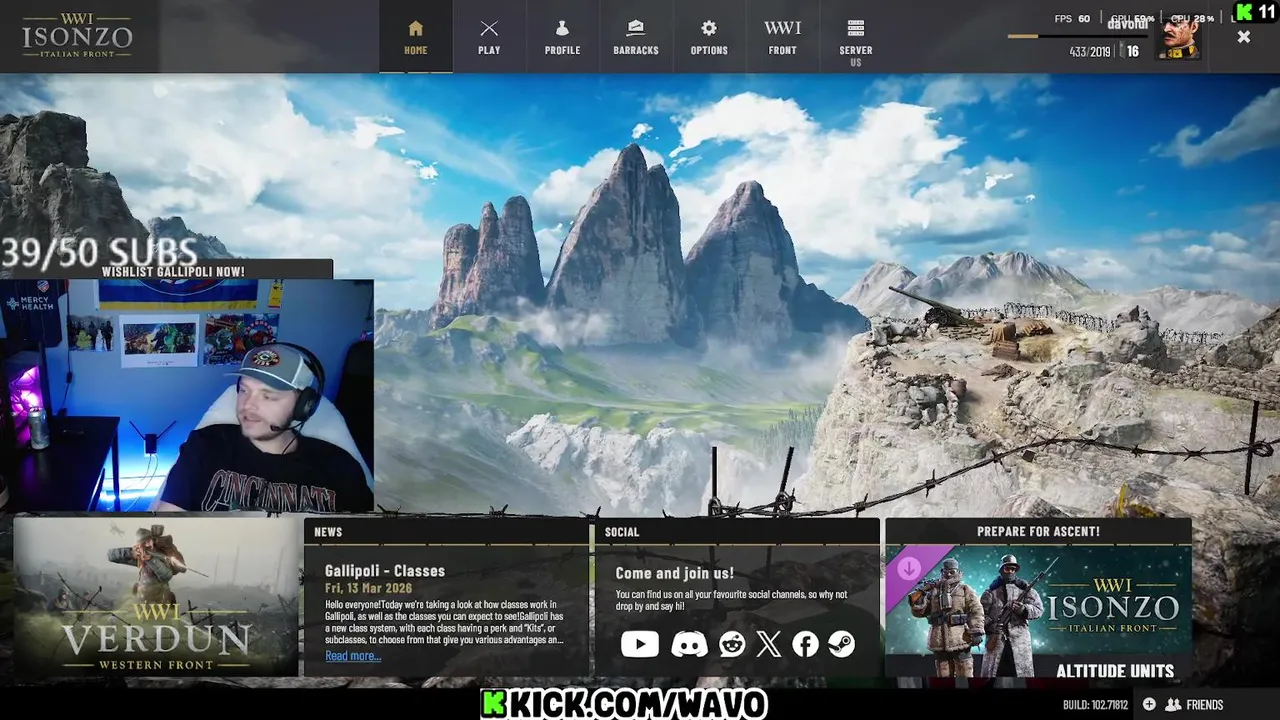Click the add friend plus icon

pos(1149,704)
